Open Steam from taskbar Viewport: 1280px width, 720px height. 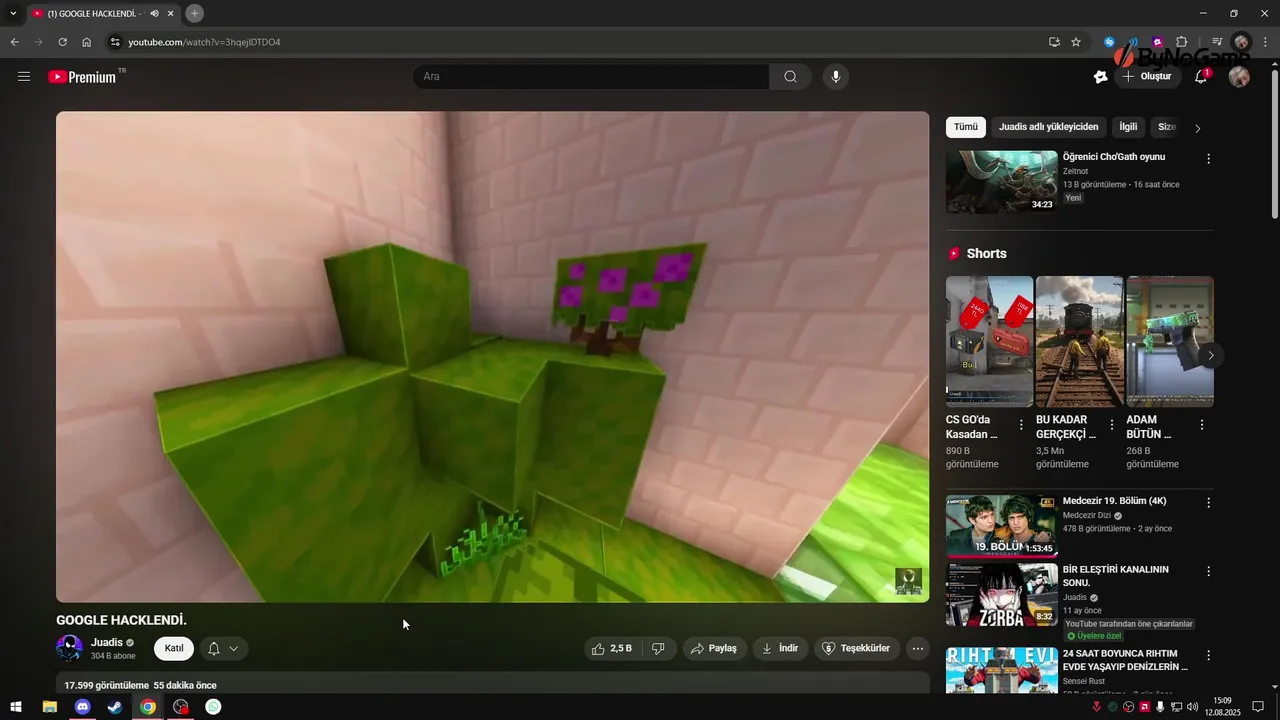[x=115, y=707]
